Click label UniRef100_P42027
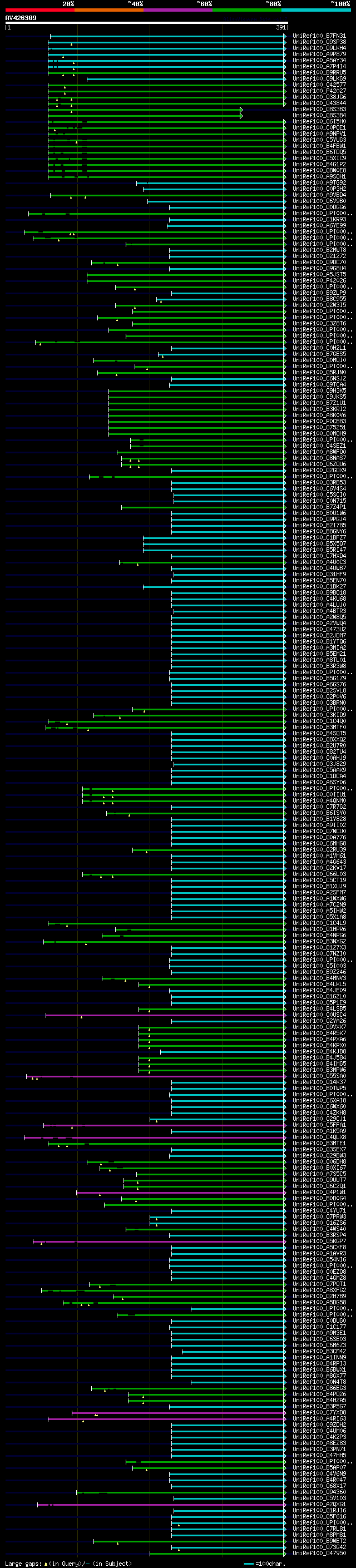Image resolution: width=356 pixels, height=1568 pixels. click(x=319, y=91)
